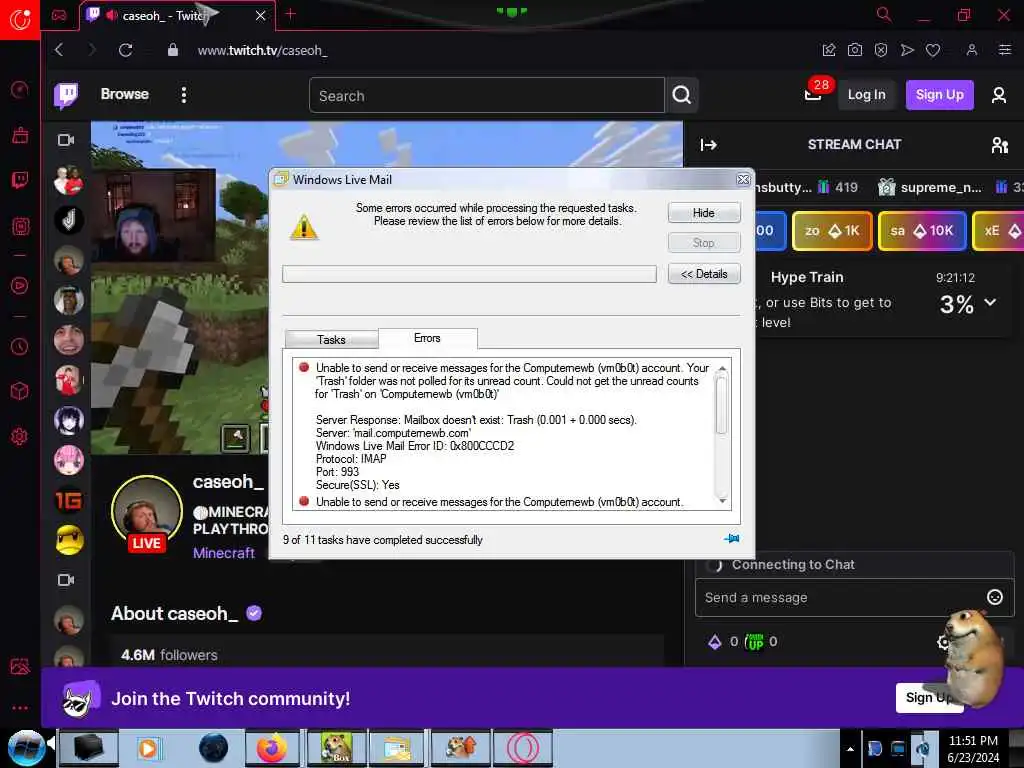The image size is (1024, 768).
Task: Click the pin icon in the Windows Live Mail dialog
Action: (731, 539)
